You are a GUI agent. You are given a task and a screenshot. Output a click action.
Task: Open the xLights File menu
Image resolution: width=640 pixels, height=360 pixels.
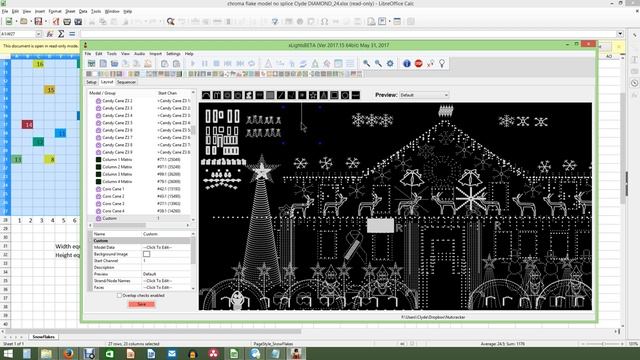click(x=88, y=53)
